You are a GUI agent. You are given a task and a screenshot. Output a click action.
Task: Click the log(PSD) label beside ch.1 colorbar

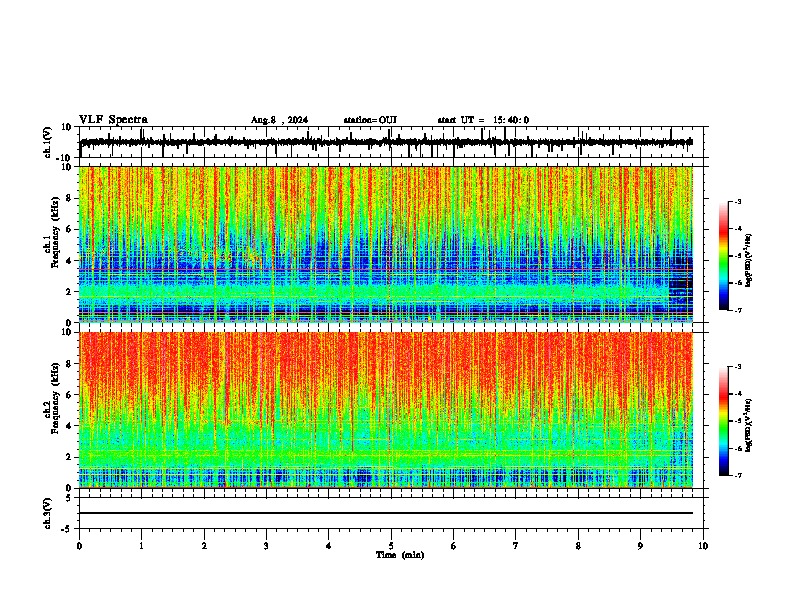[x=748, y=260]
